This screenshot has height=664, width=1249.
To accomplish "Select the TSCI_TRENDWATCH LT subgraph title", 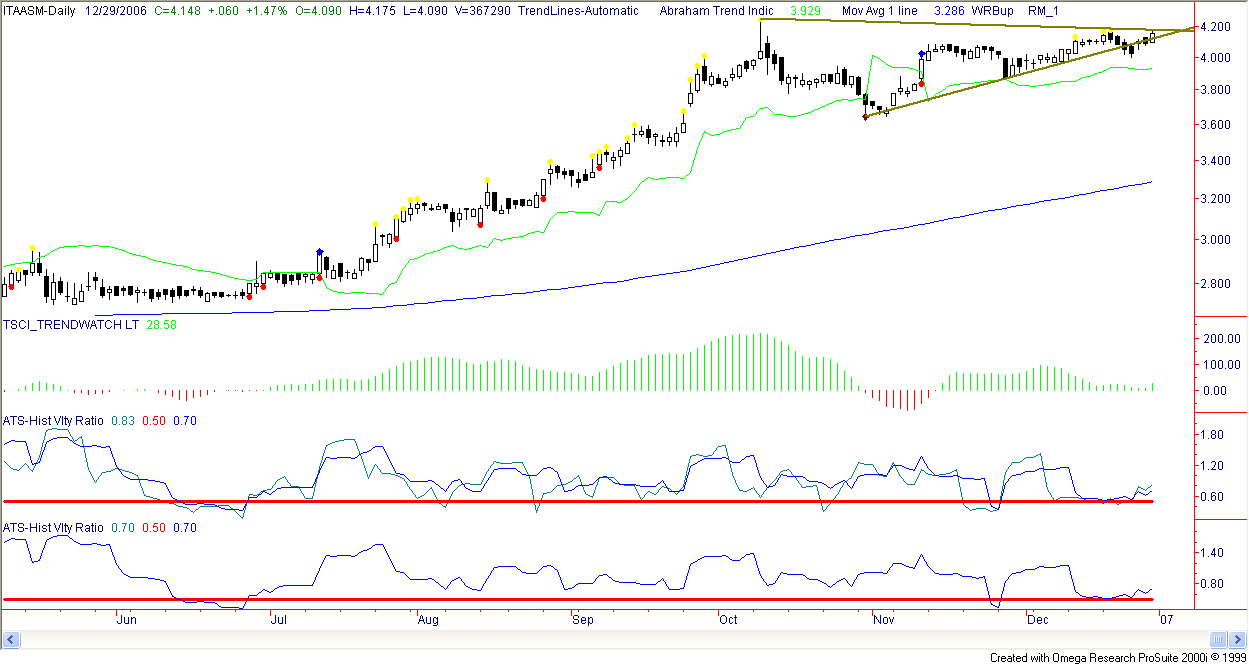I will tap(70, 326).
